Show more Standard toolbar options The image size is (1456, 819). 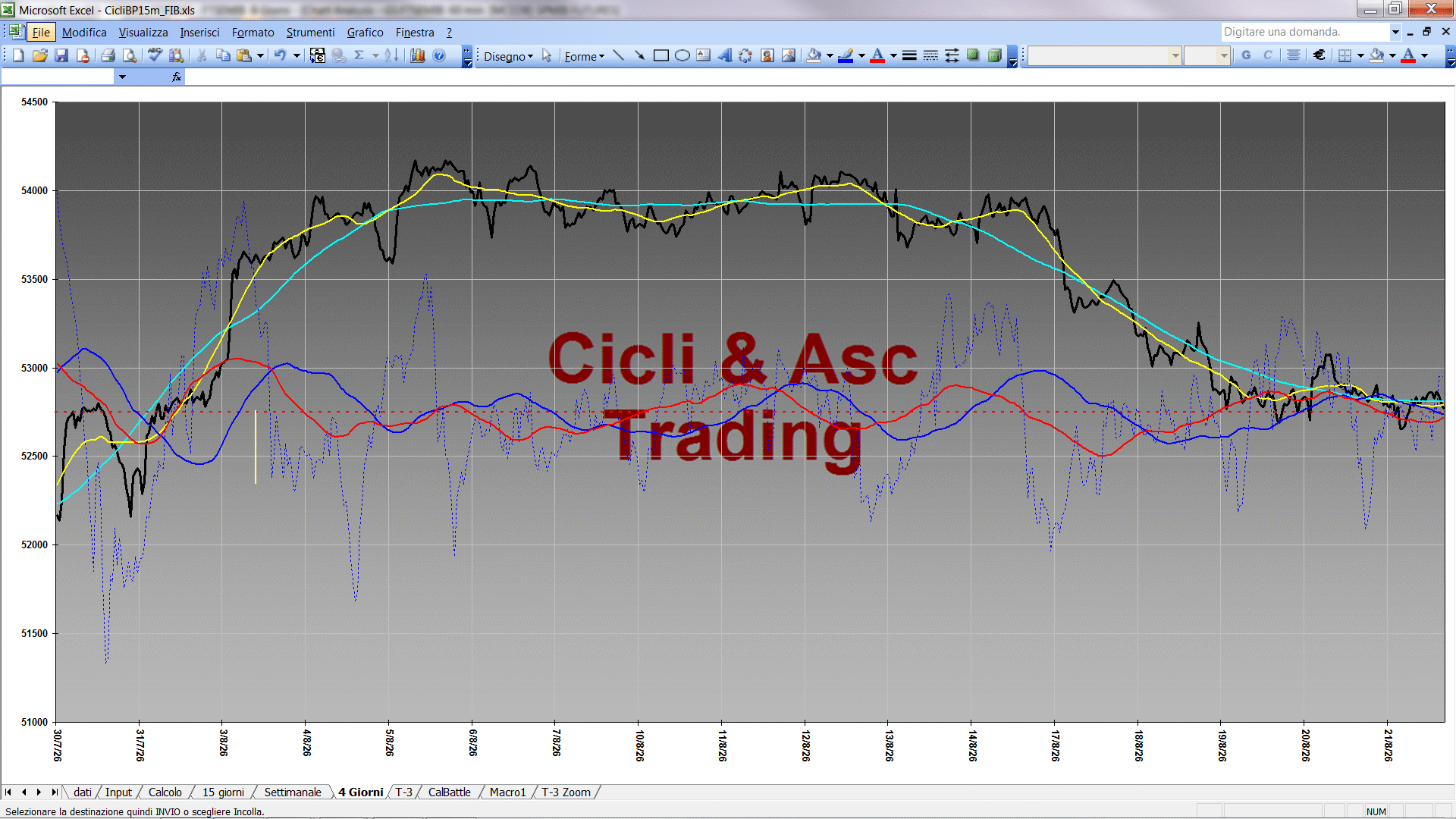pos(467,56)
